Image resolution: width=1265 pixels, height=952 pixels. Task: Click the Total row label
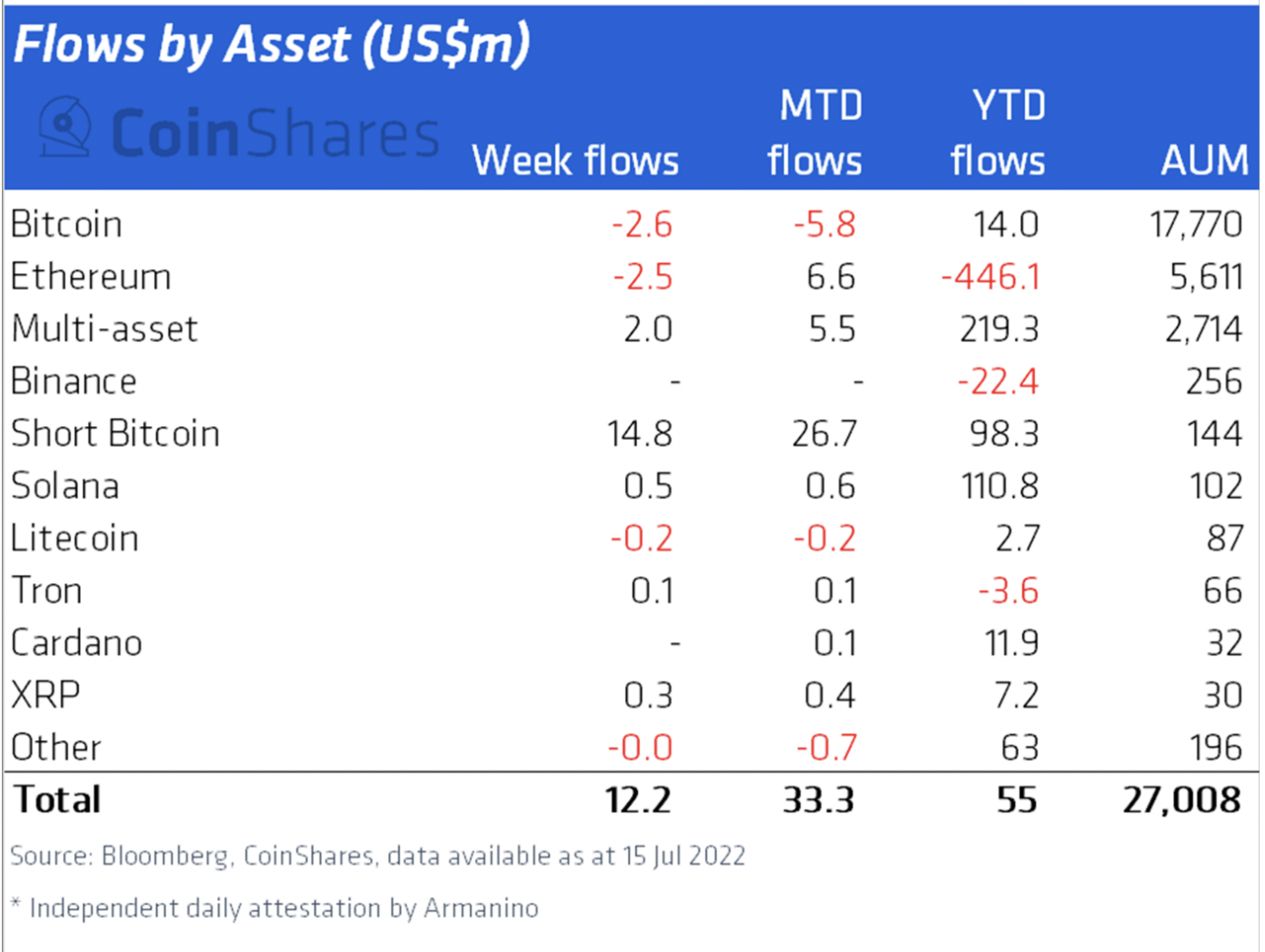(x=57, y=799)
